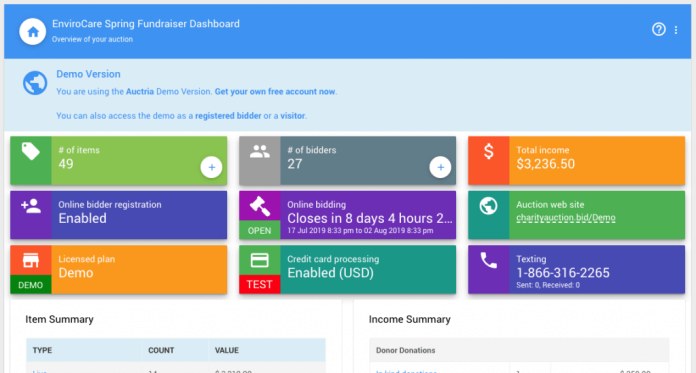This screenshot has height=373, width=696.
Task: Open the '# of items 49' card
Action: coord(119,161)
